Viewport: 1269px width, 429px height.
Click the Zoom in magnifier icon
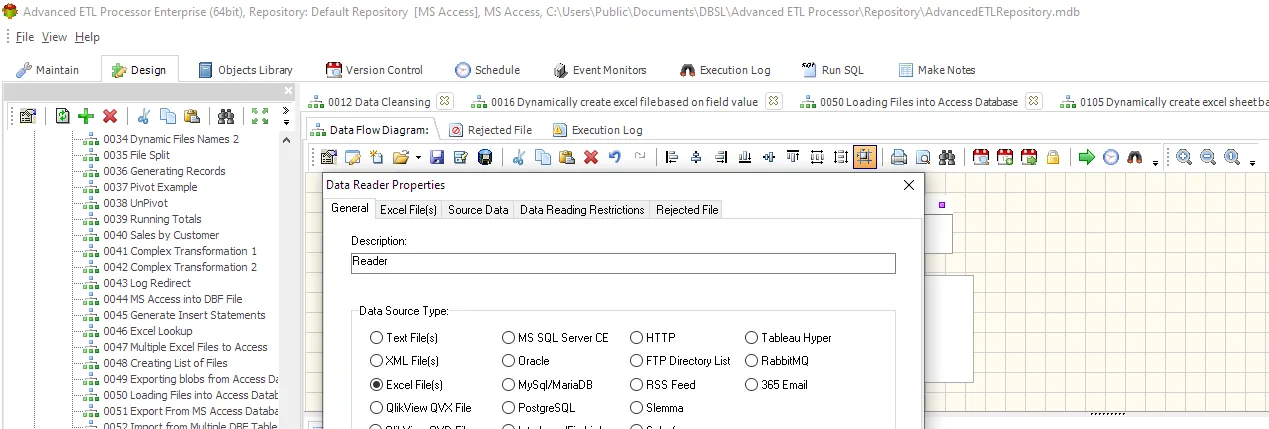pyautogui.click(x=1184, y=157)
